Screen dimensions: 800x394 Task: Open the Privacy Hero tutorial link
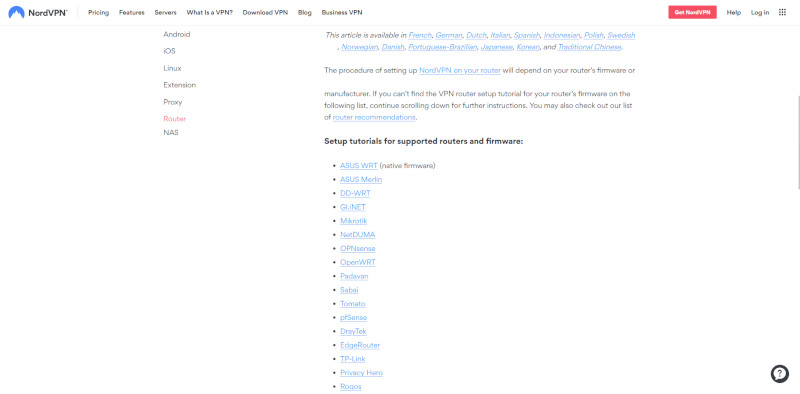coord(362,373)
